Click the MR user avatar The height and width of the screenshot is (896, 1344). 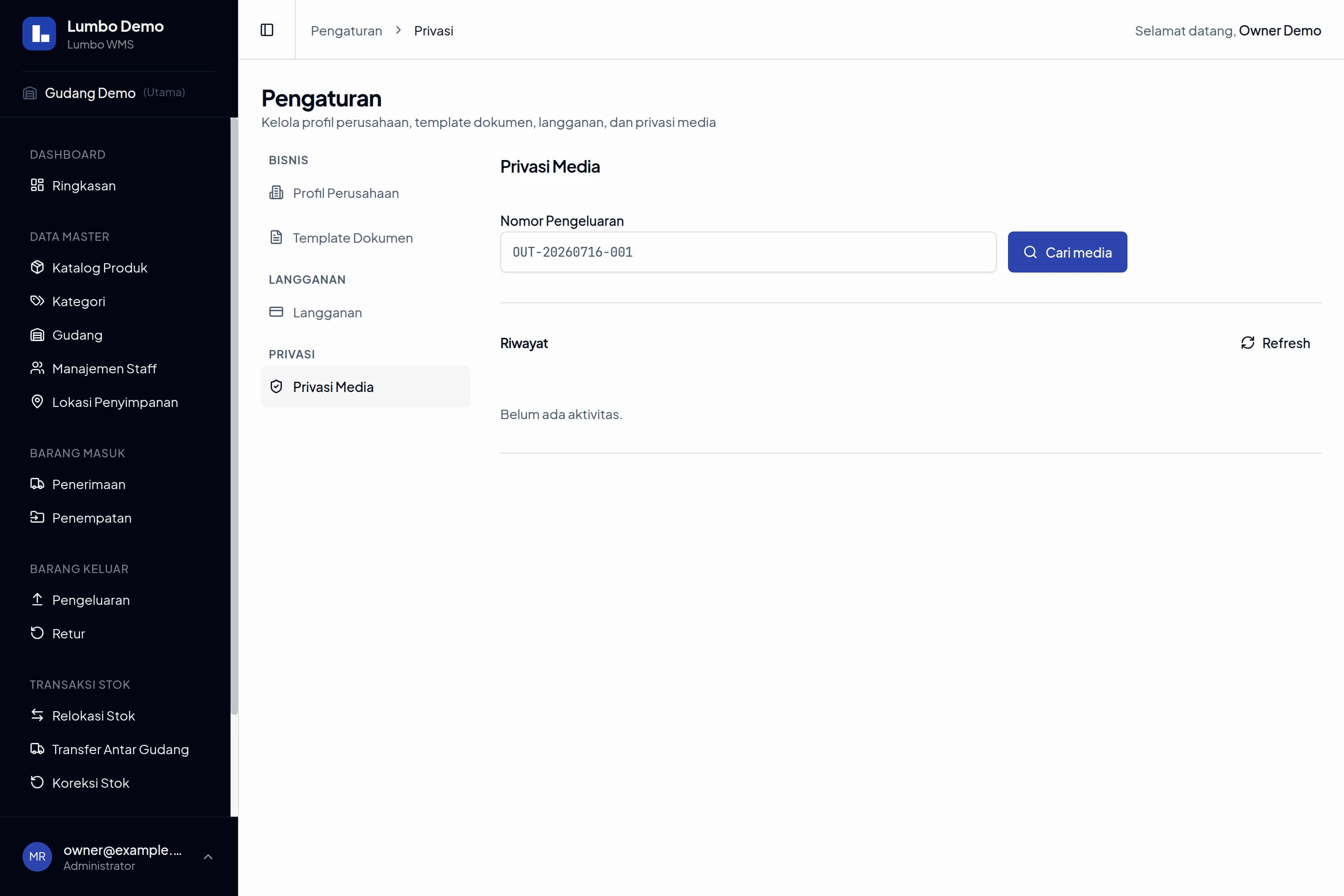coord(37,857)
